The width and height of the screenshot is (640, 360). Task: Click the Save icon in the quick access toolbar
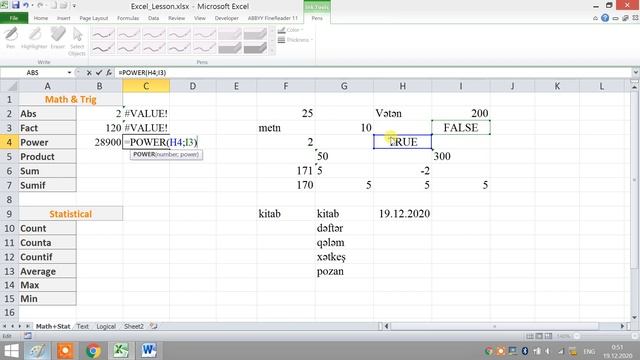[16, 5]
